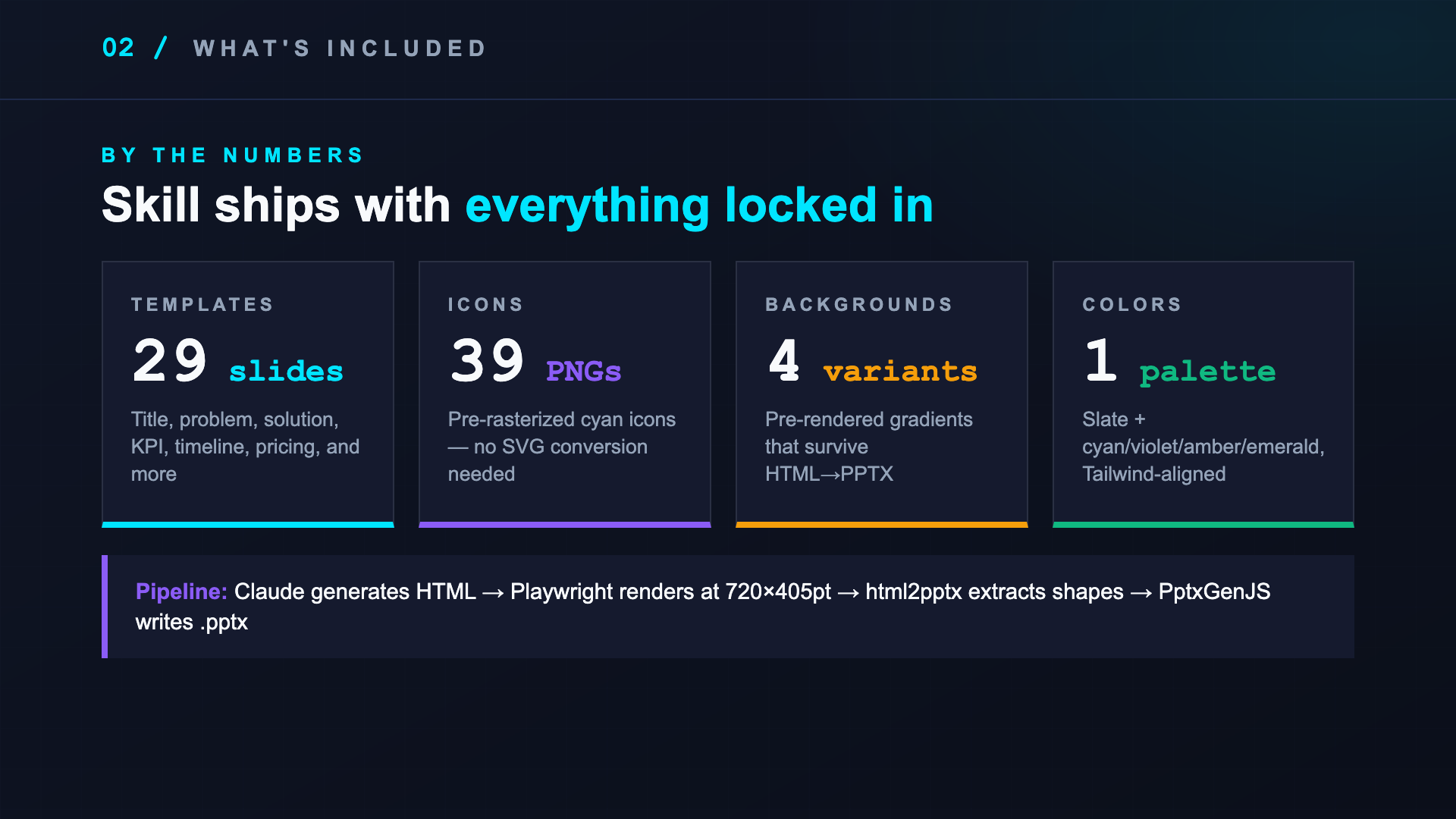The image size is (1456, 819).
Task: Select the TEMPLATES card label
Action: point(202,305)
